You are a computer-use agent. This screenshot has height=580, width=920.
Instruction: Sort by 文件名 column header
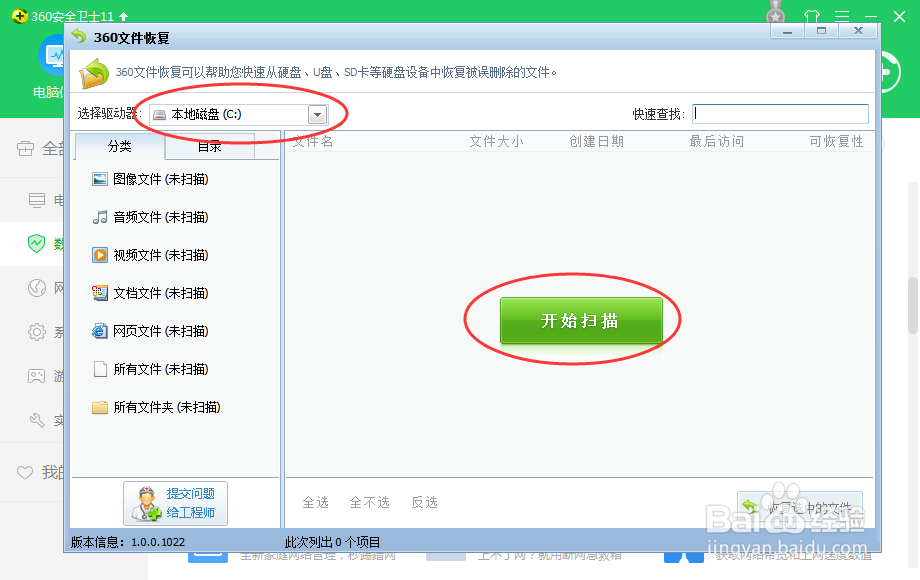coord(313,141)
